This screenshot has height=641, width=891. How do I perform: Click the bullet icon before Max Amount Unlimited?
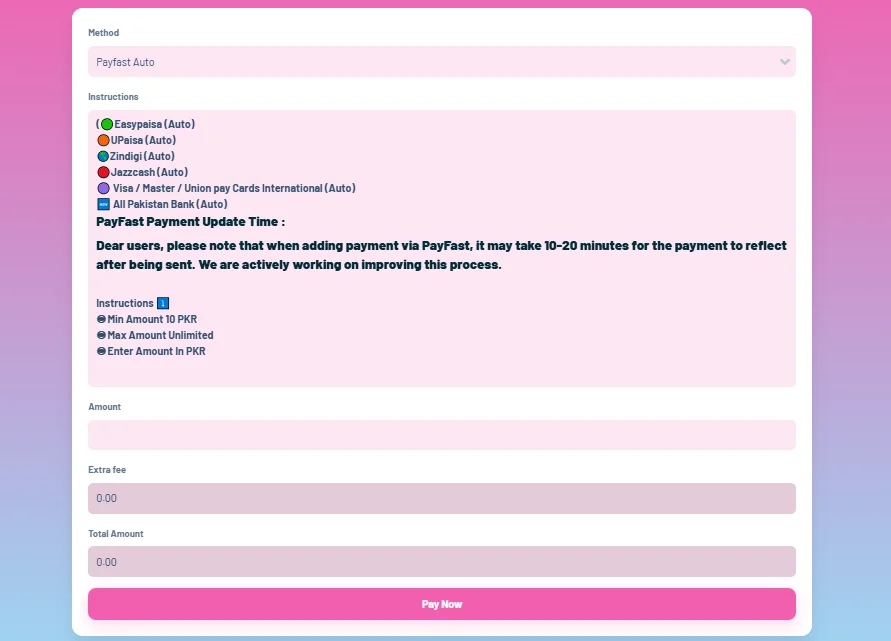click(x=101, y=335)
